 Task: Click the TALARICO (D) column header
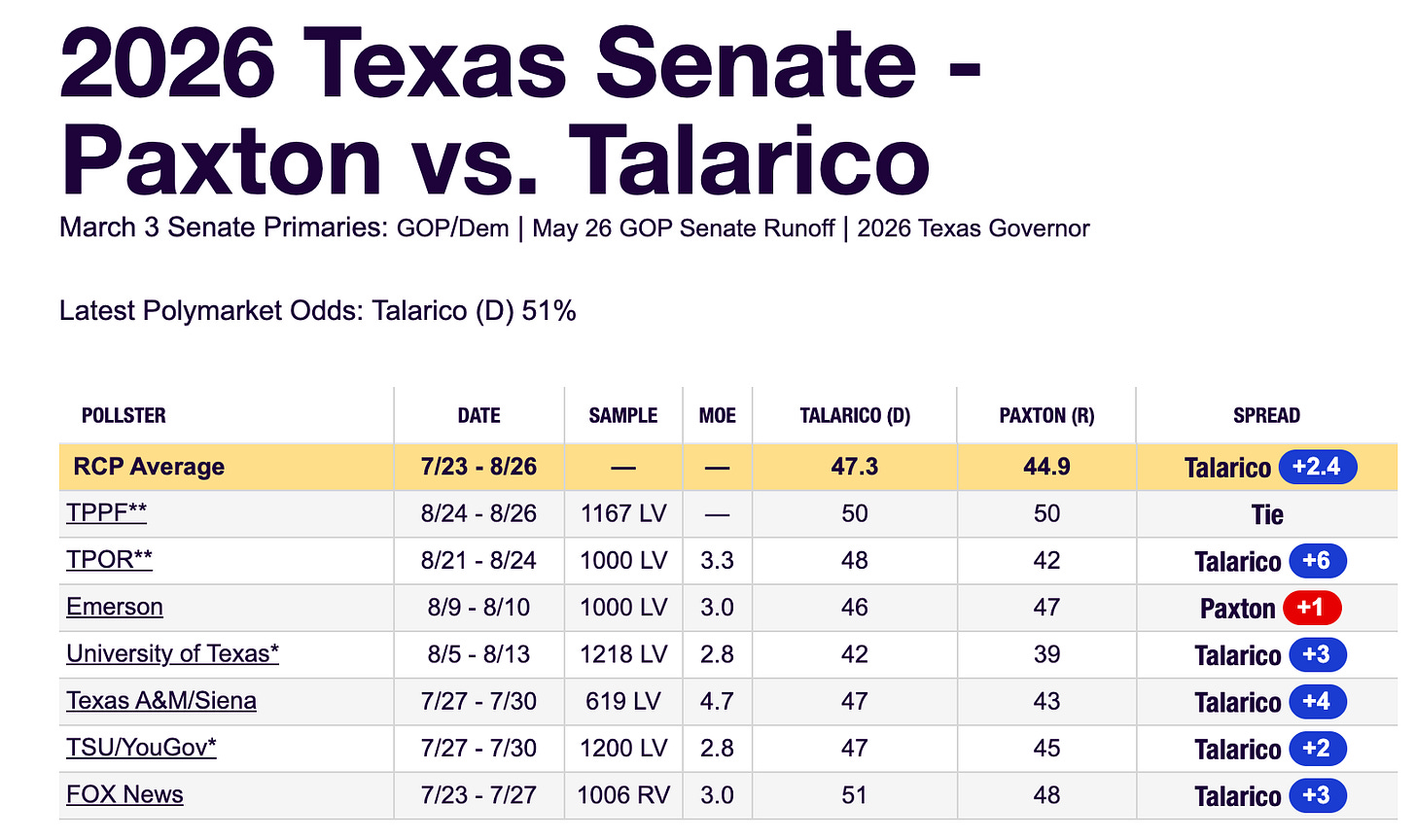[x=855, y=415]
